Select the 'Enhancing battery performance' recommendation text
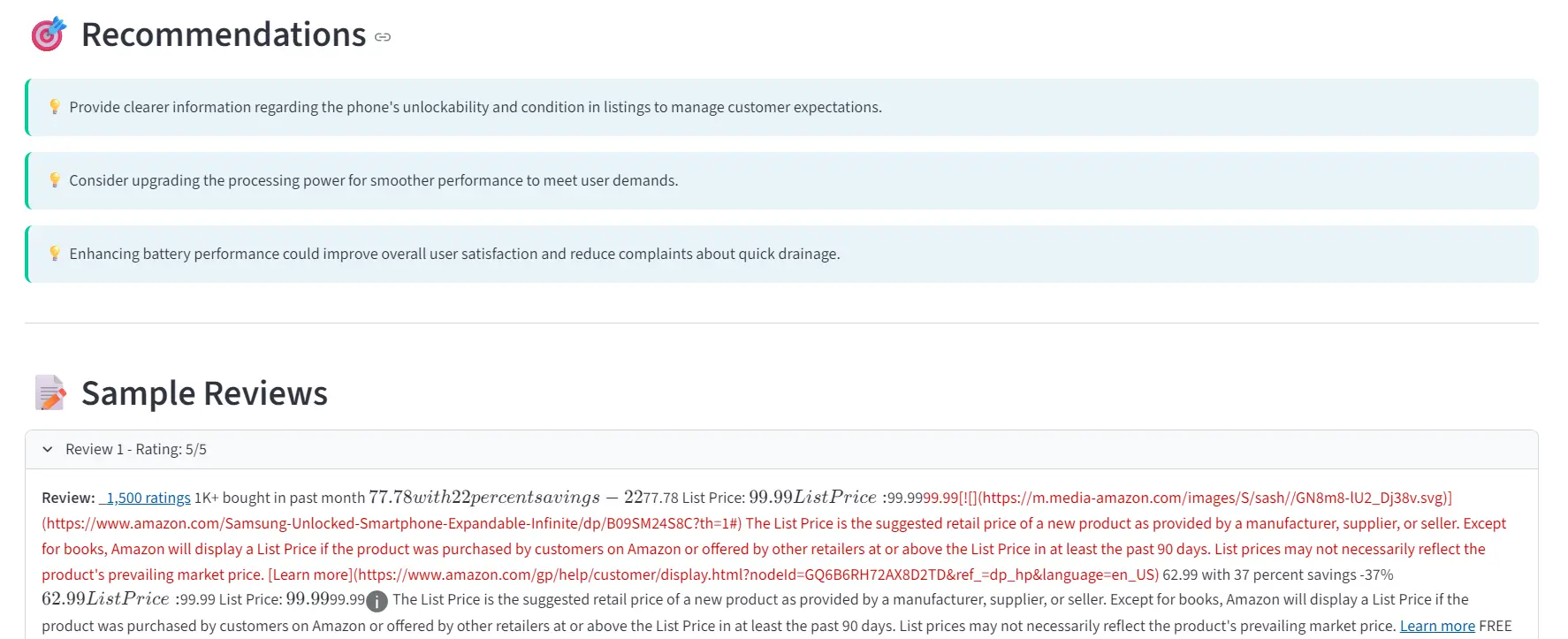 [454, 254]
